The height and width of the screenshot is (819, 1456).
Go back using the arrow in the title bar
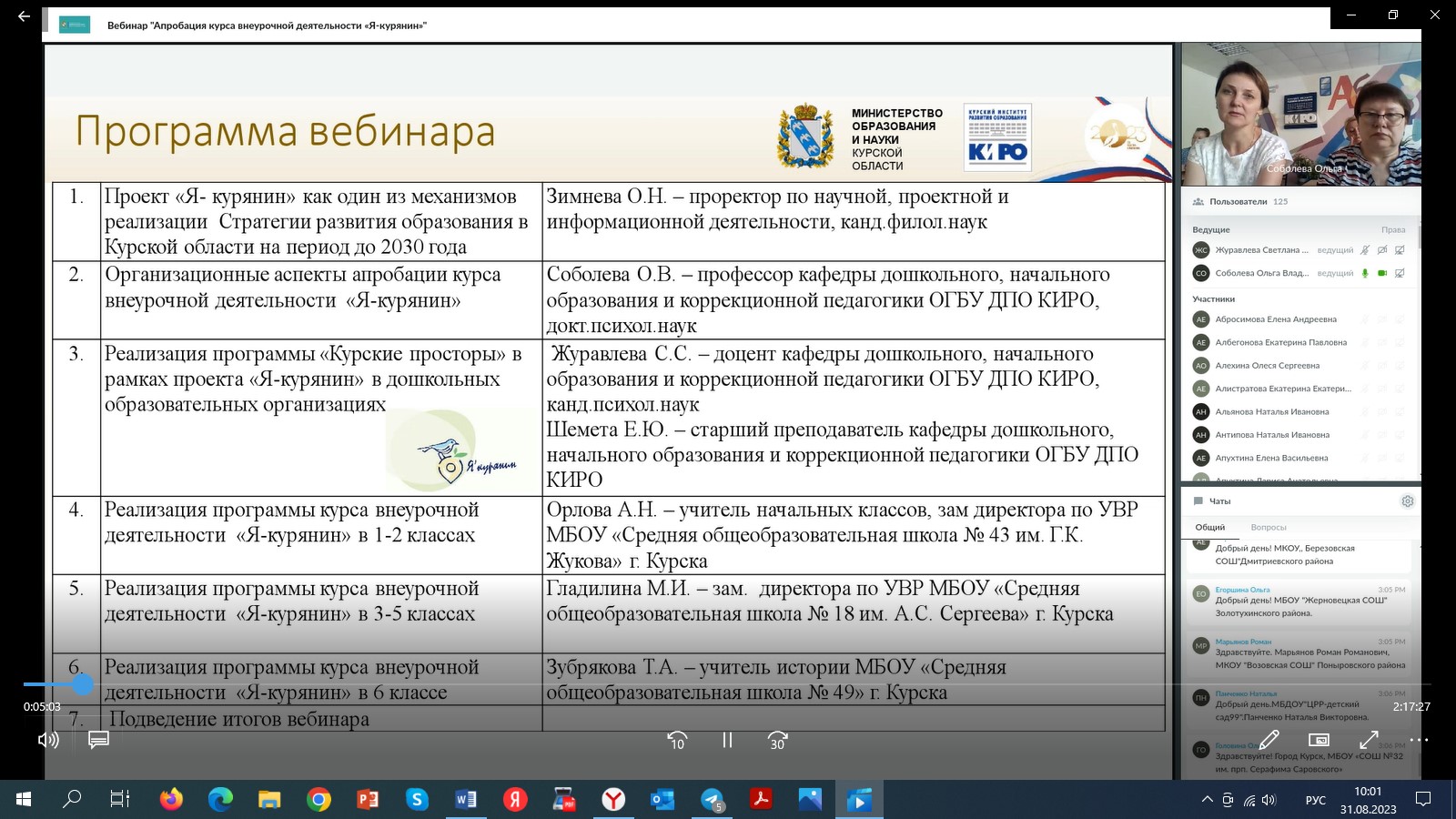pos(24,16)
